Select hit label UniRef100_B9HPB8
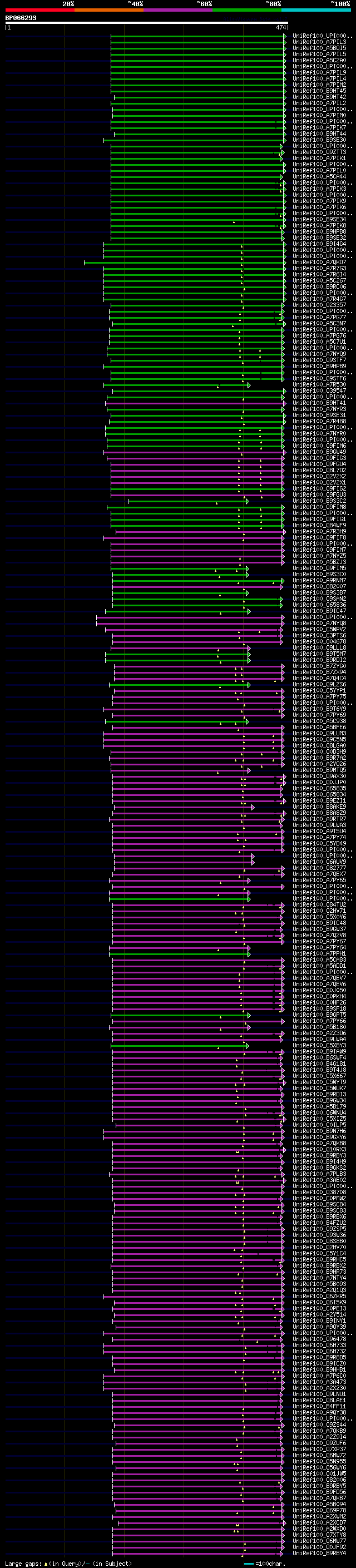 tap(319, 231)
